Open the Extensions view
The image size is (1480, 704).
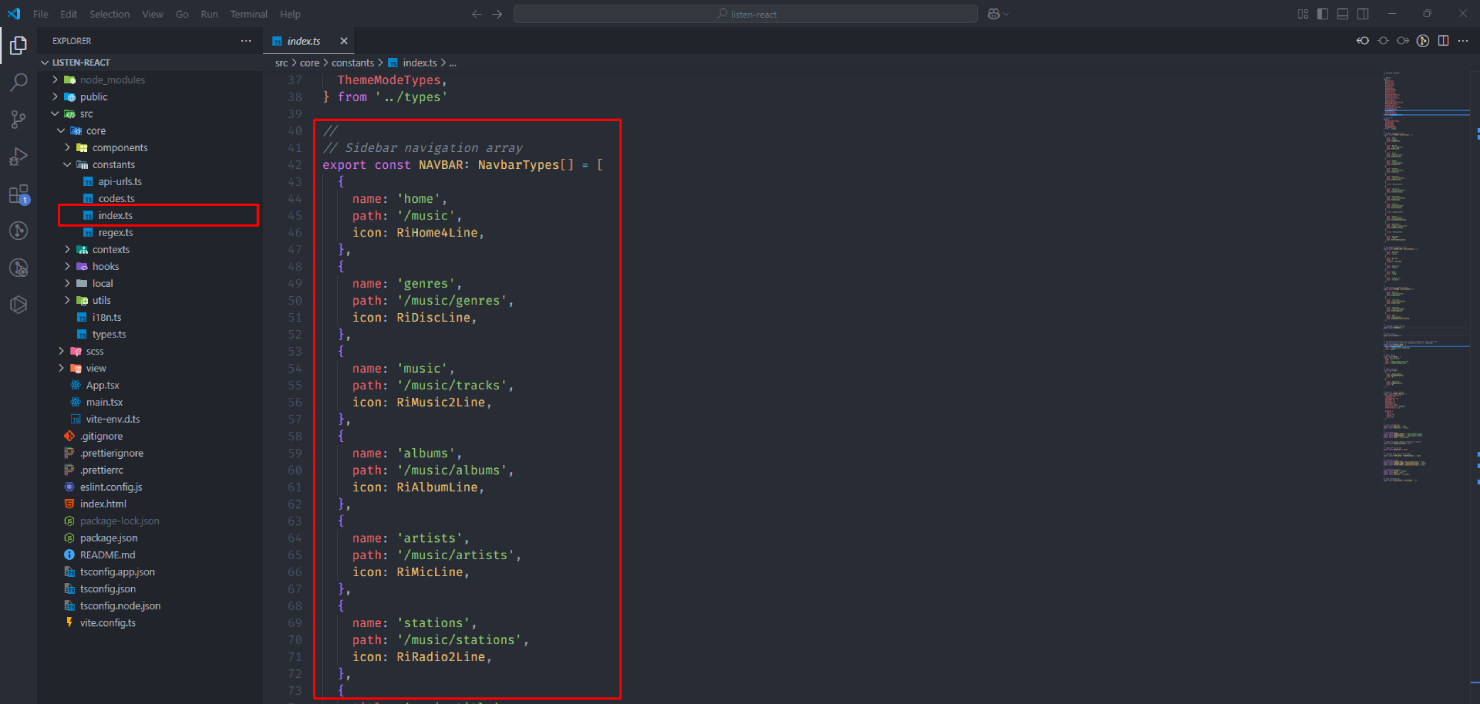coord(18,194)
